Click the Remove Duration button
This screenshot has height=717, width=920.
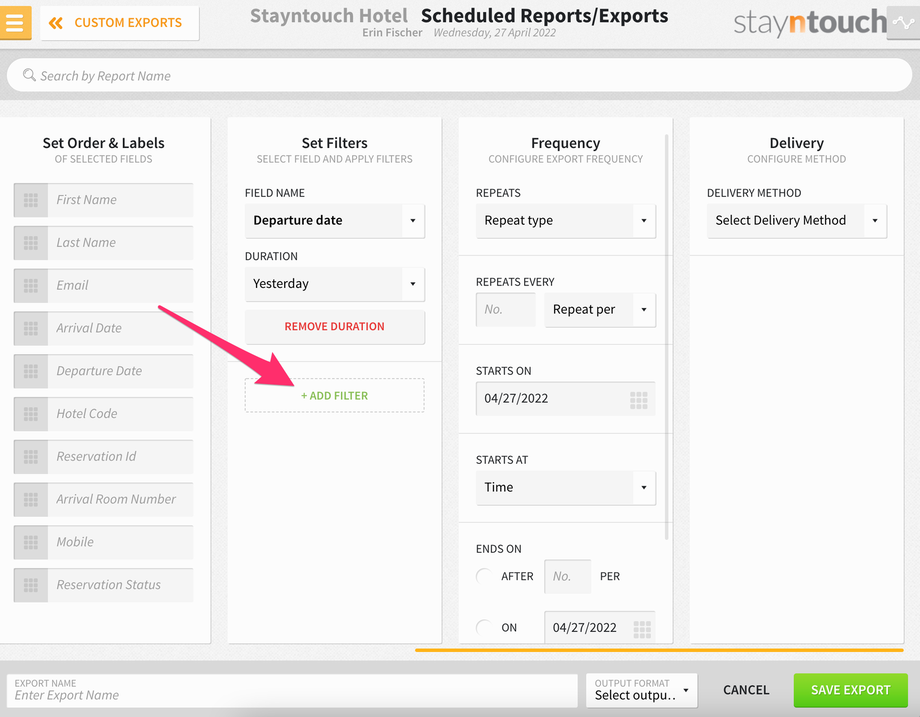(x=334, y=327)
